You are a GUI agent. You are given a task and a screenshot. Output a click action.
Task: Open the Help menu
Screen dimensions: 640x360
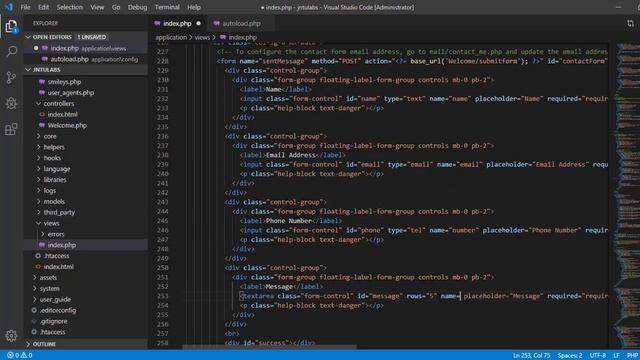(194, 7)
